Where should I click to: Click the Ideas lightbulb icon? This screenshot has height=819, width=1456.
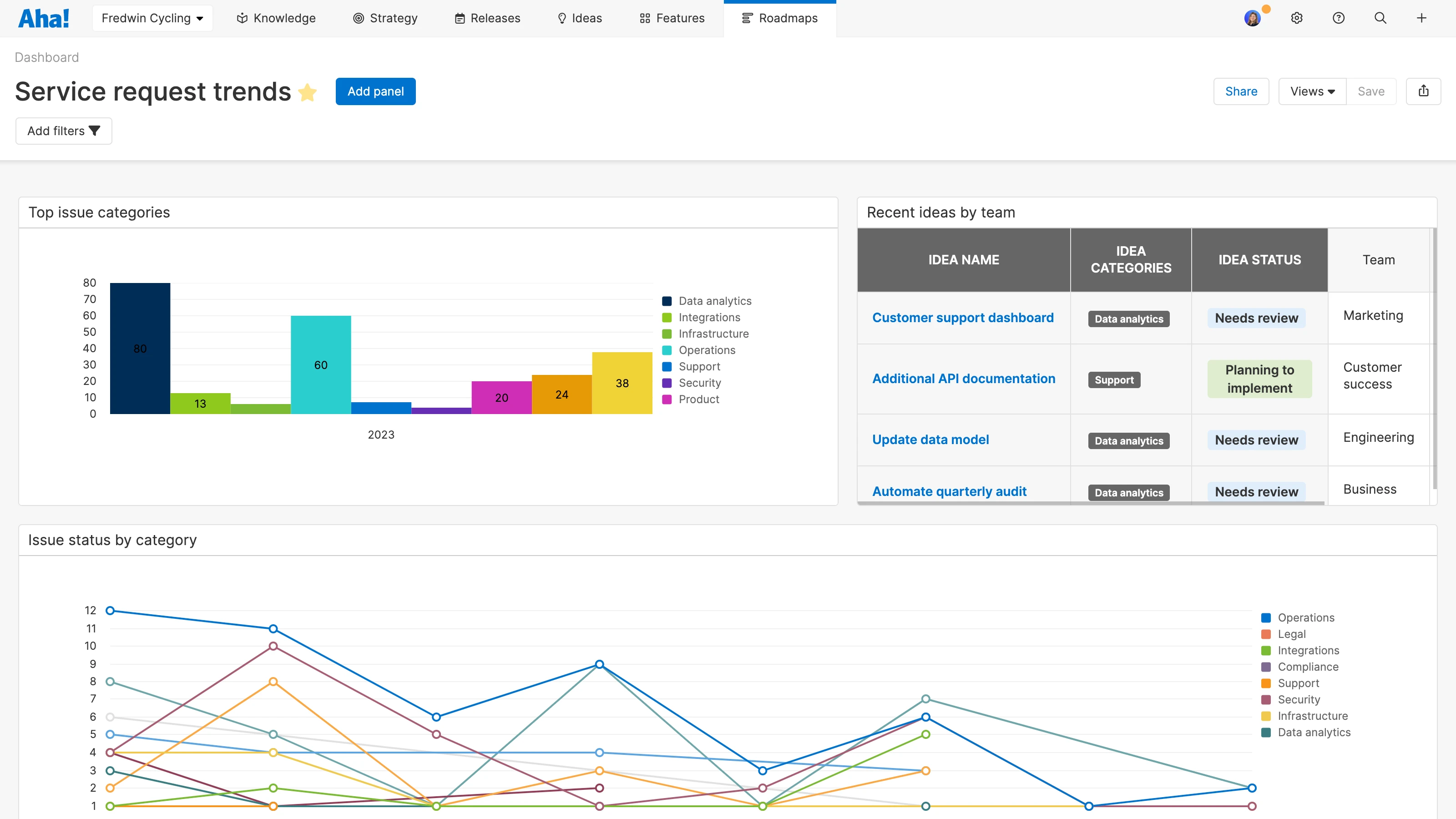click(562, 18)
